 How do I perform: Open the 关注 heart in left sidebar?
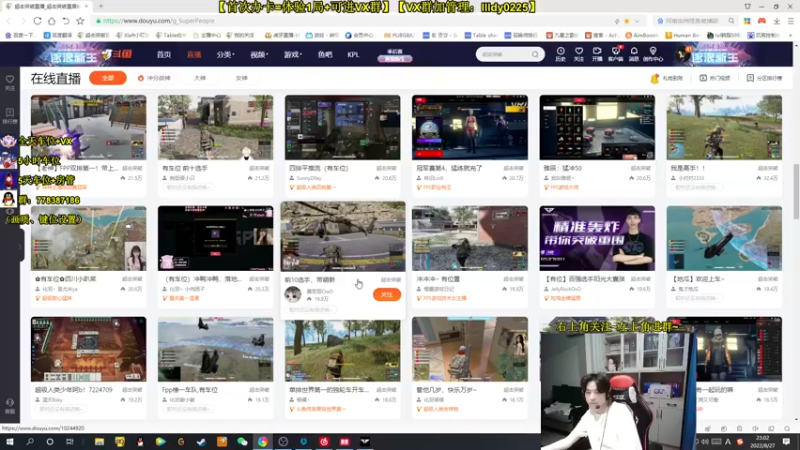click(x=10, y=83)
